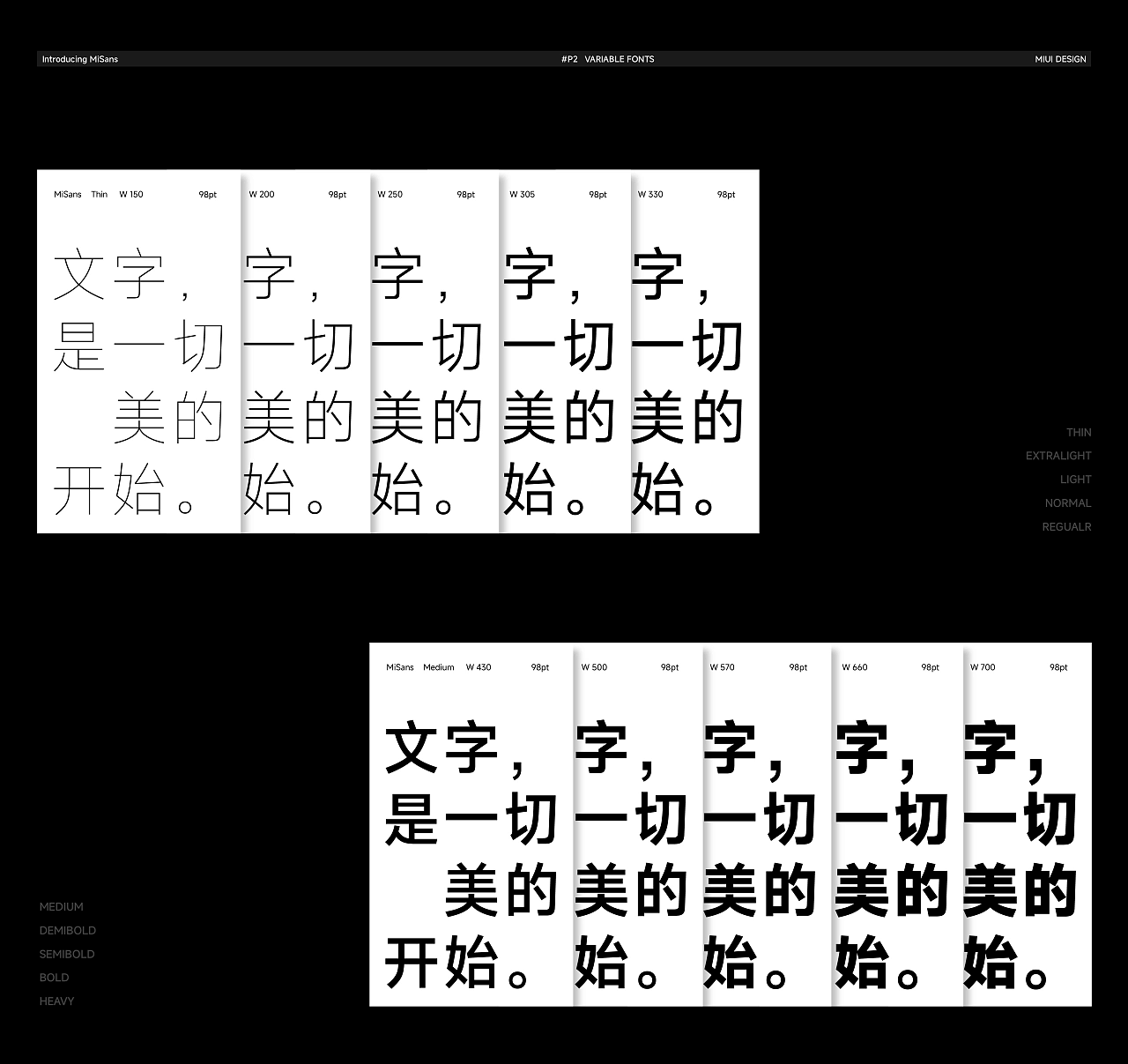Click the '是' character on the W 150 card

(79, 346)
